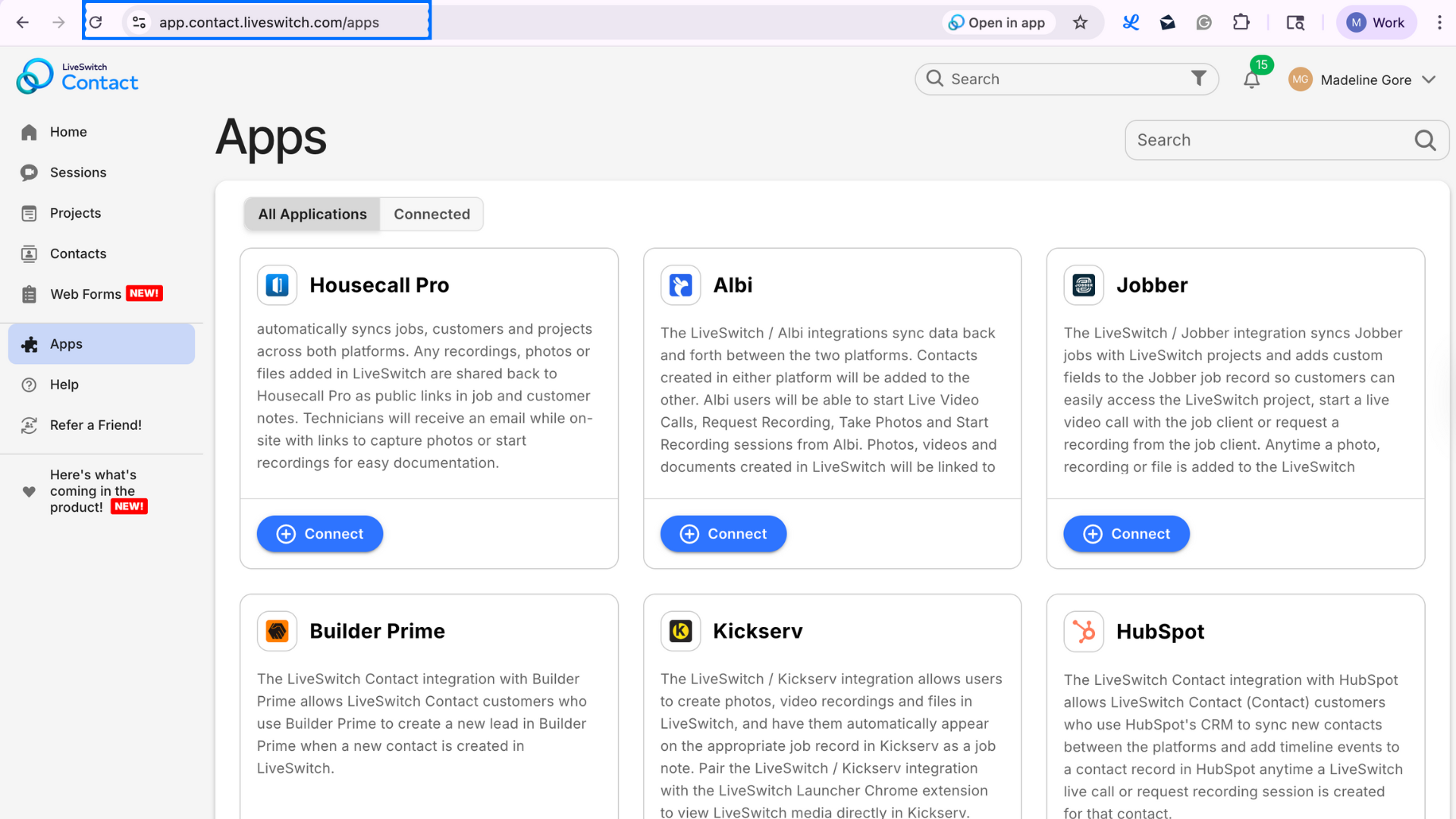Click the browser back arrow
This screenshot has height=819, width=1456.
tap(23, 23)
